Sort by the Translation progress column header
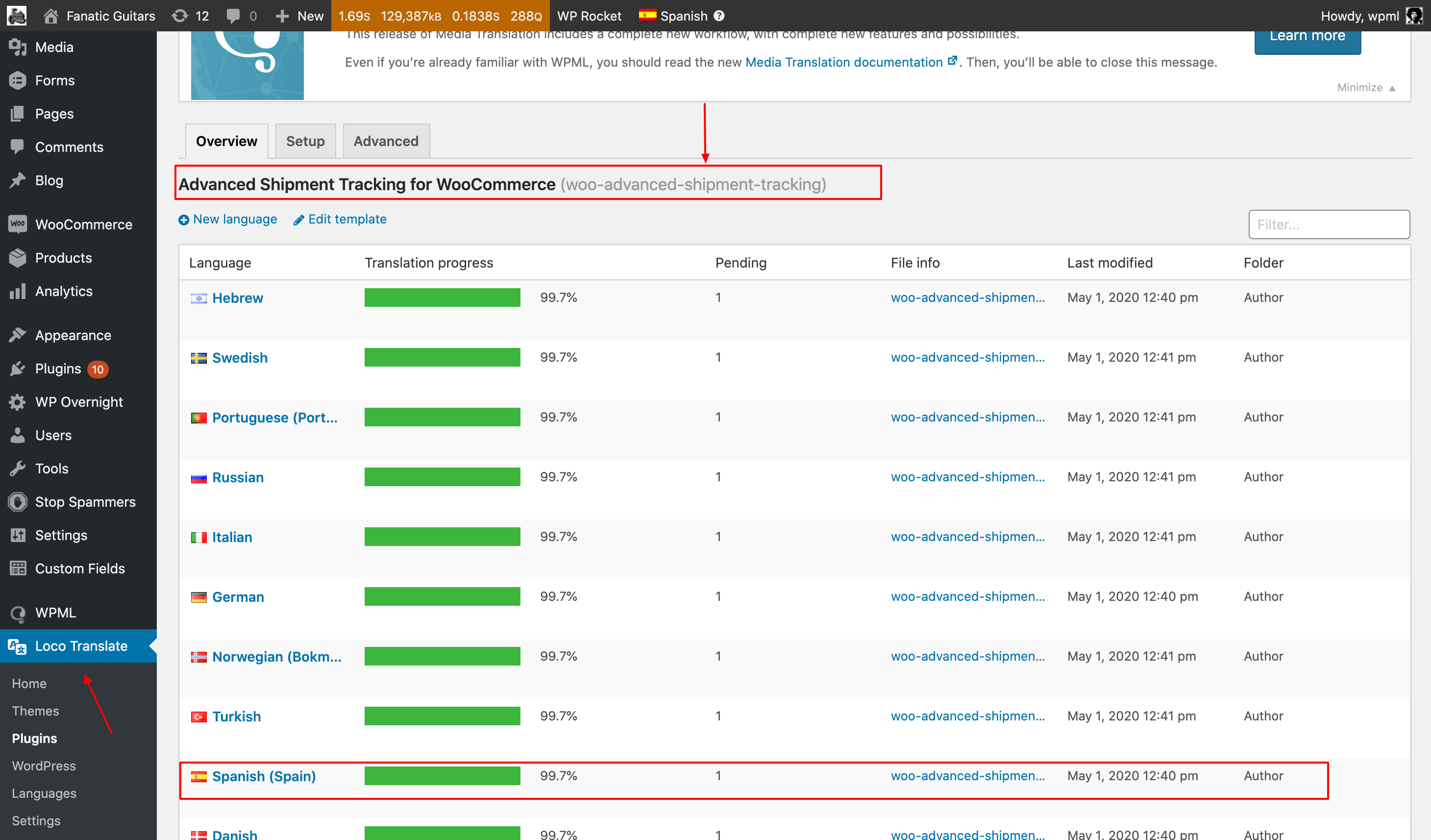The image size is (1431, 840). click(x=429, y=262)
